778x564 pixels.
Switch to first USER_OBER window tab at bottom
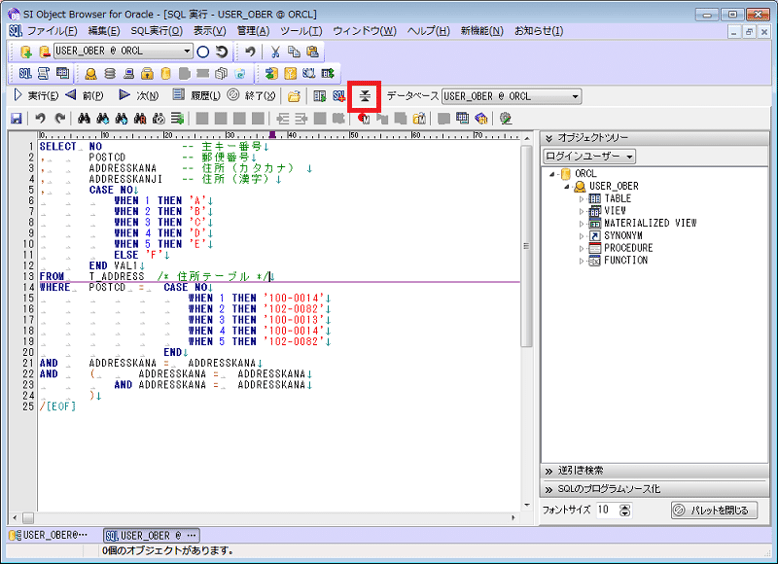pos(50,535)
